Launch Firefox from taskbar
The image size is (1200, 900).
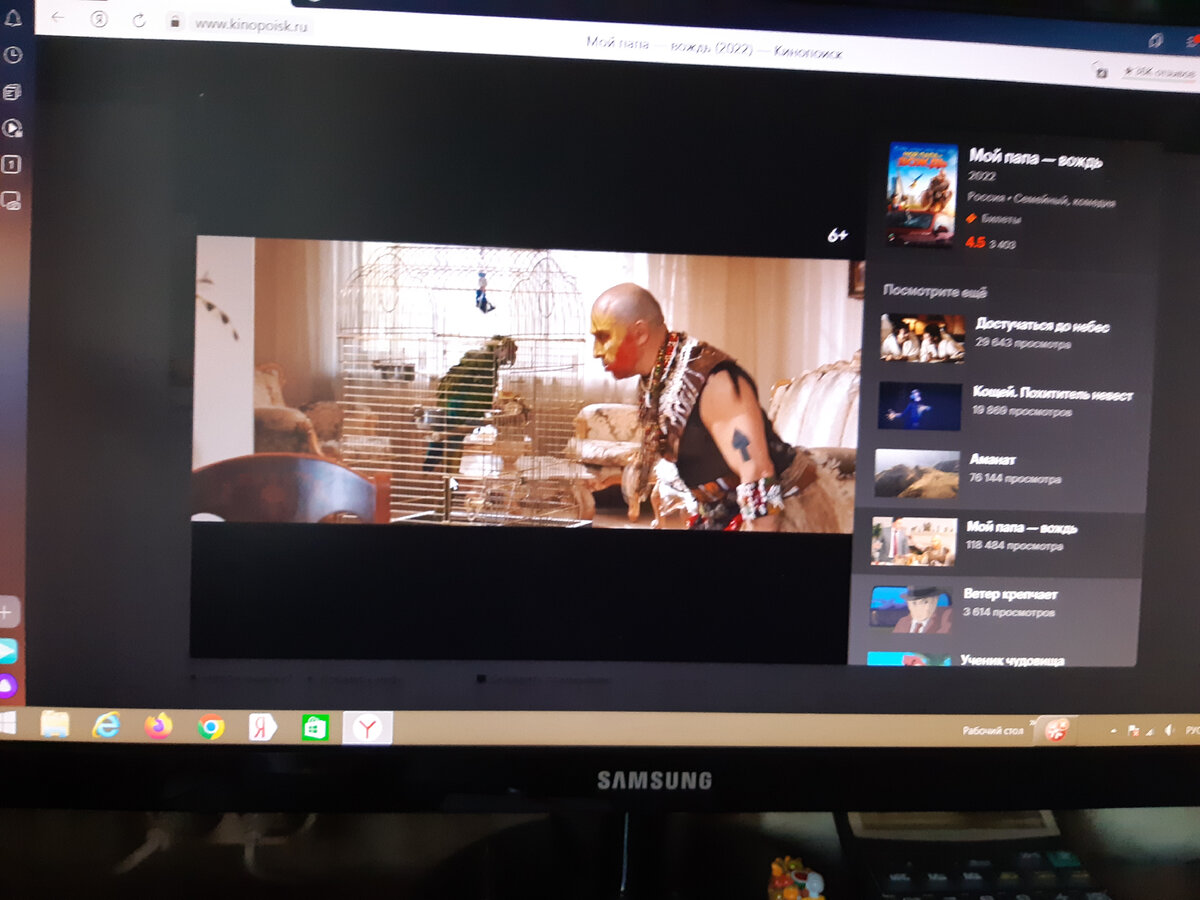click(x=158, y=726)
